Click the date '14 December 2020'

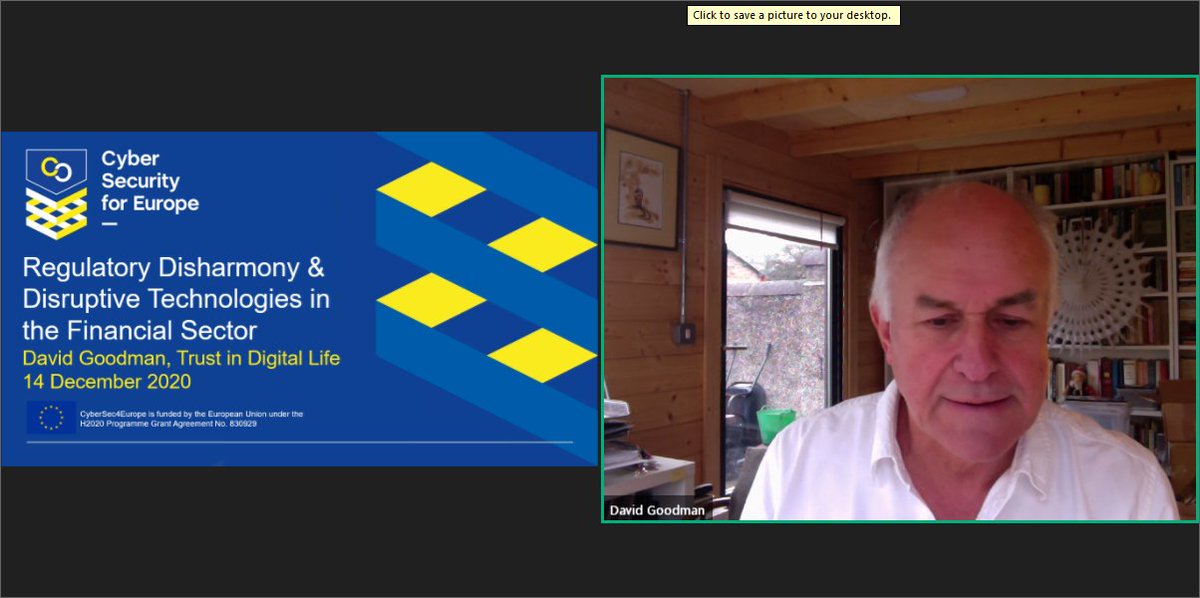(106, 382)
